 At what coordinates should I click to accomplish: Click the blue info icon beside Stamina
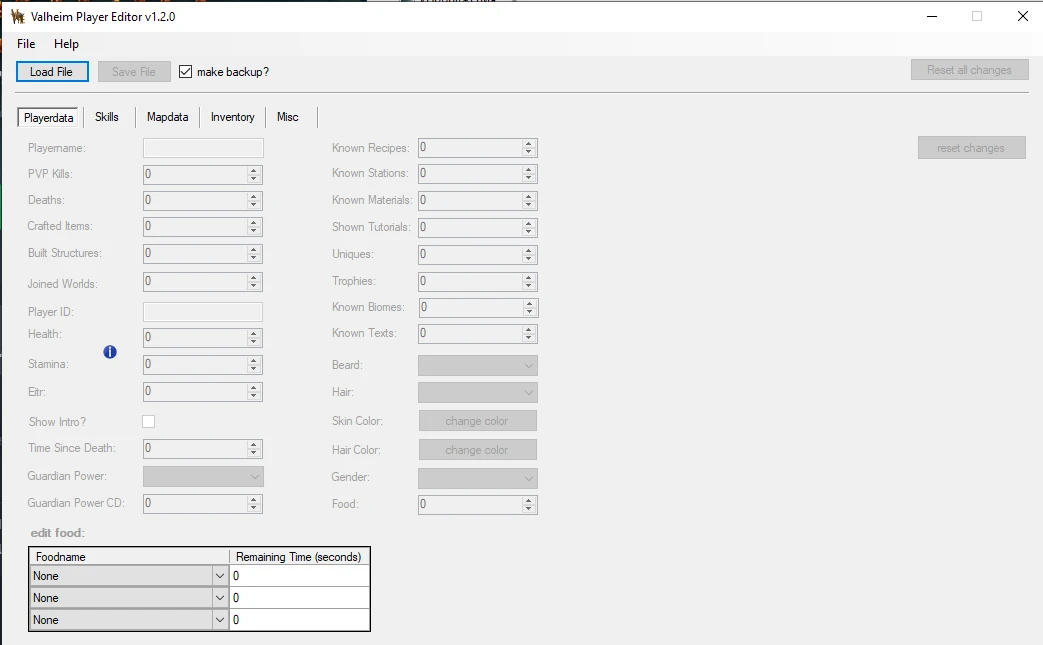[x=110, y=352]
